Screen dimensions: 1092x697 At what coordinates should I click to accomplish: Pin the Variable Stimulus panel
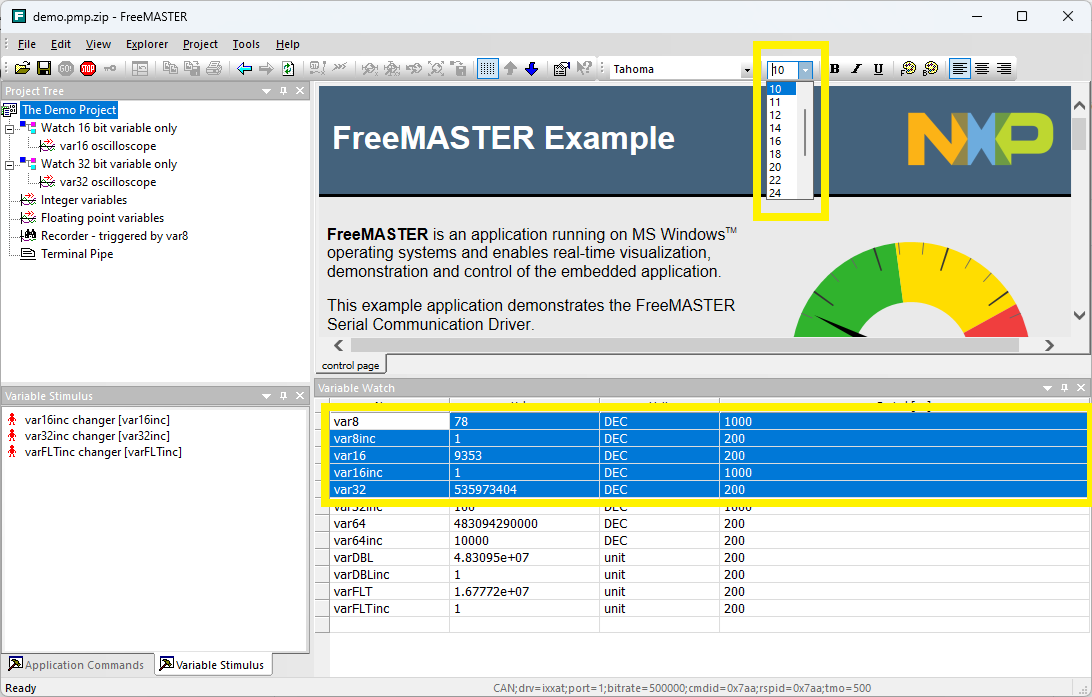tap(281, 396)
